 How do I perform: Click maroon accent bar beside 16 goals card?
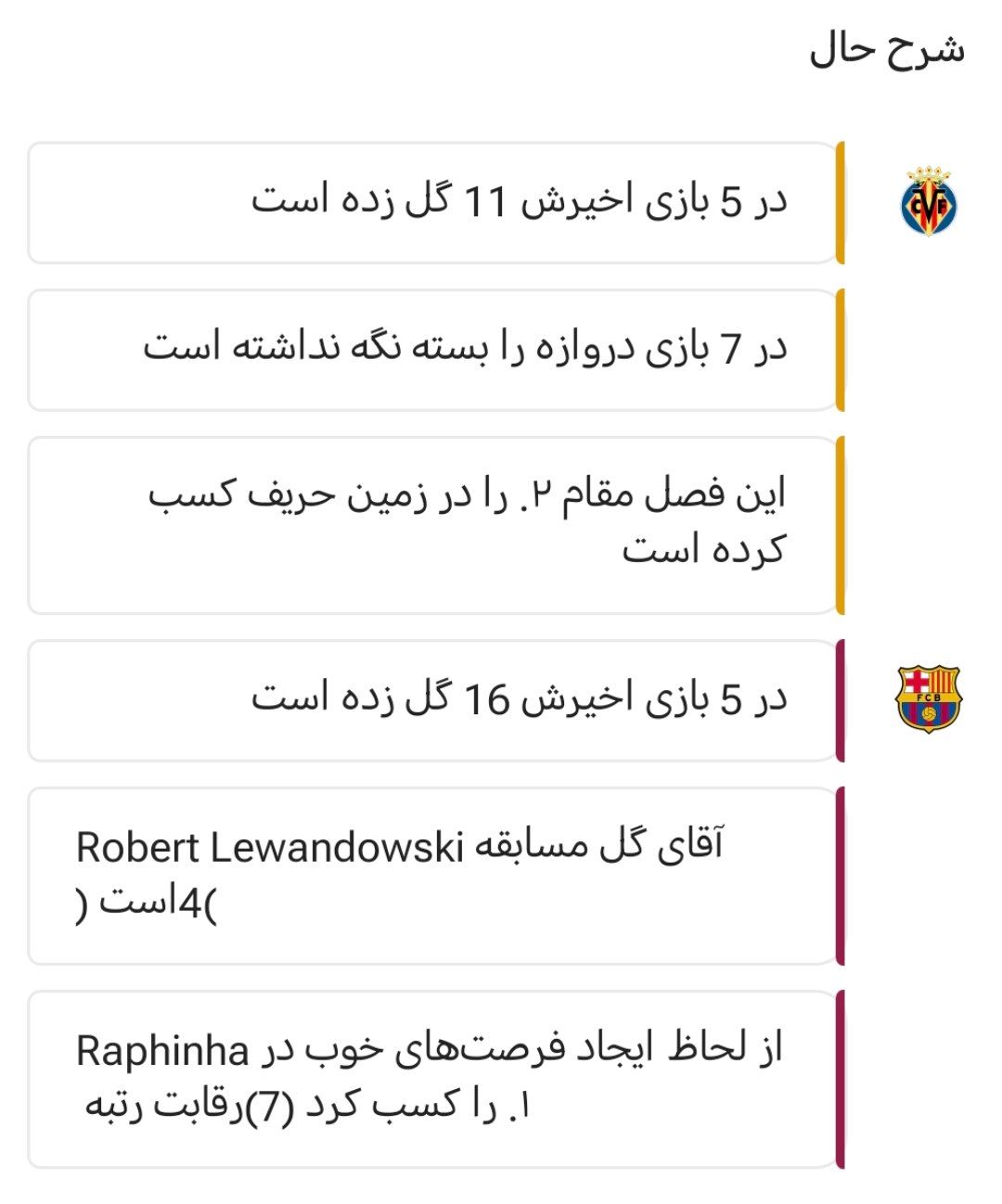point(841,700)
